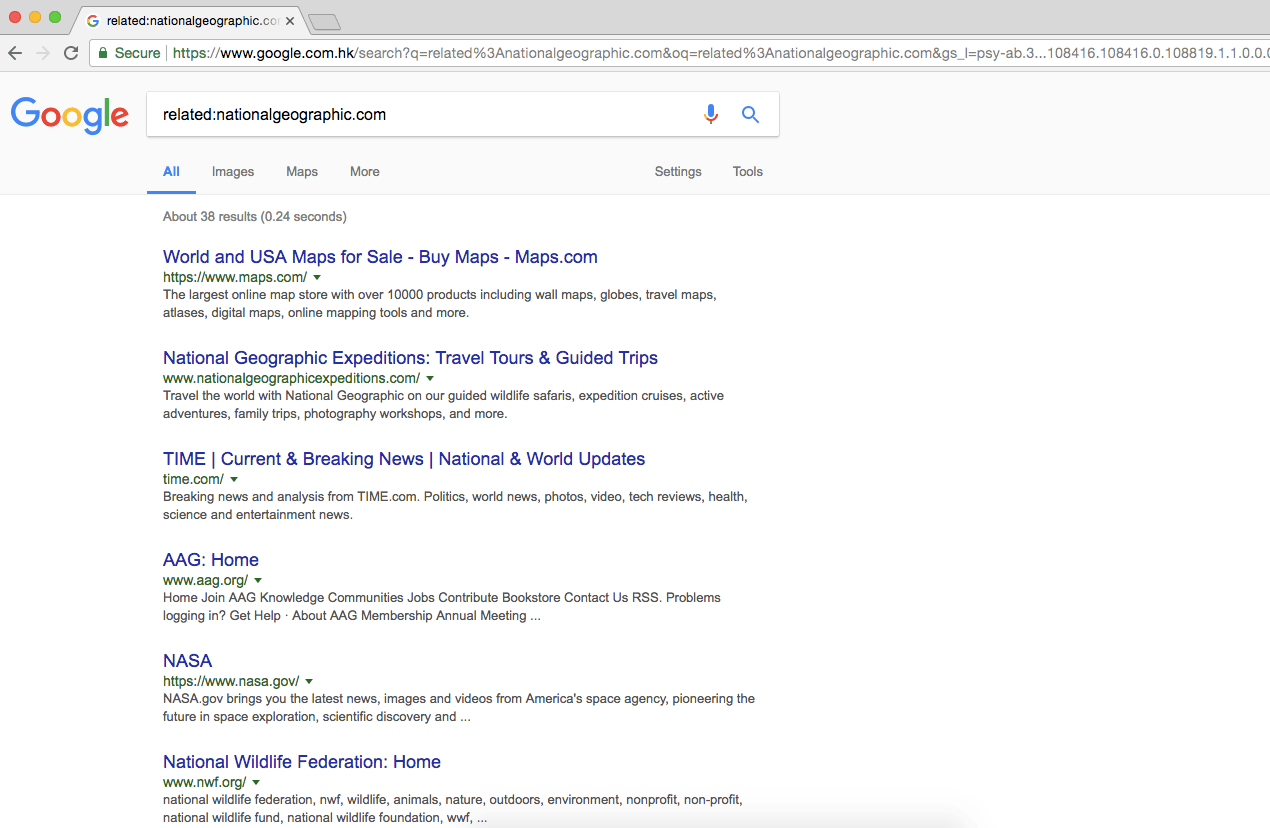Open the NASA result link
Screen dimensions: 1270x828
click(188, 661)
